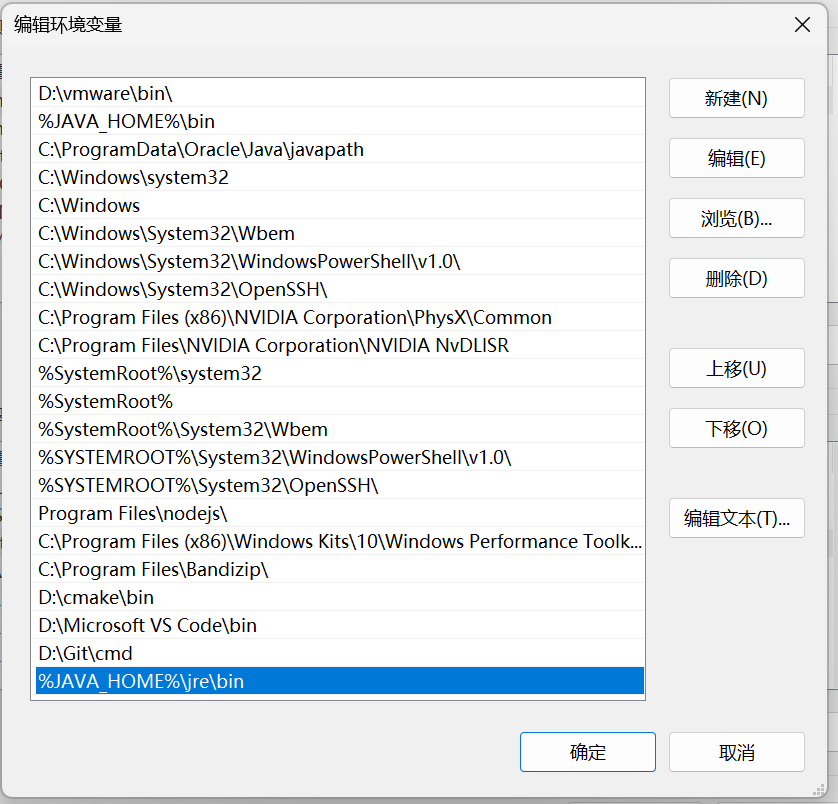This screenshot has height=804, width=838.
Task: Open text editing via 编辑文本(T)
Action: 736,518
